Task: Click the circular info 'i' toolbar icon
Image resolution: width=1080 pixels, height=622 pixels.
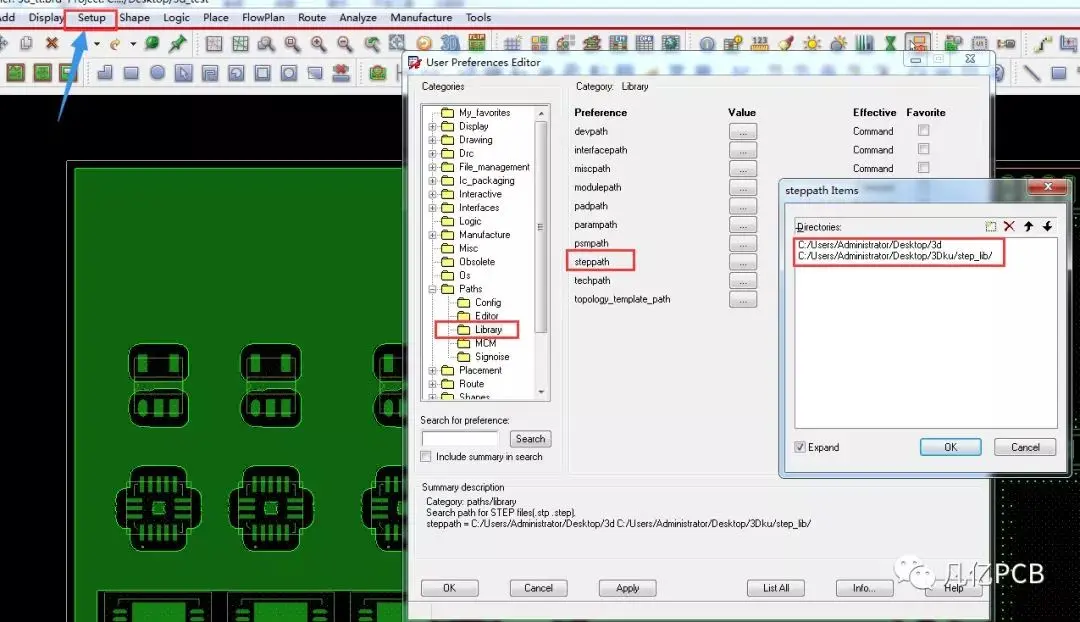Action: pos(707,44)
